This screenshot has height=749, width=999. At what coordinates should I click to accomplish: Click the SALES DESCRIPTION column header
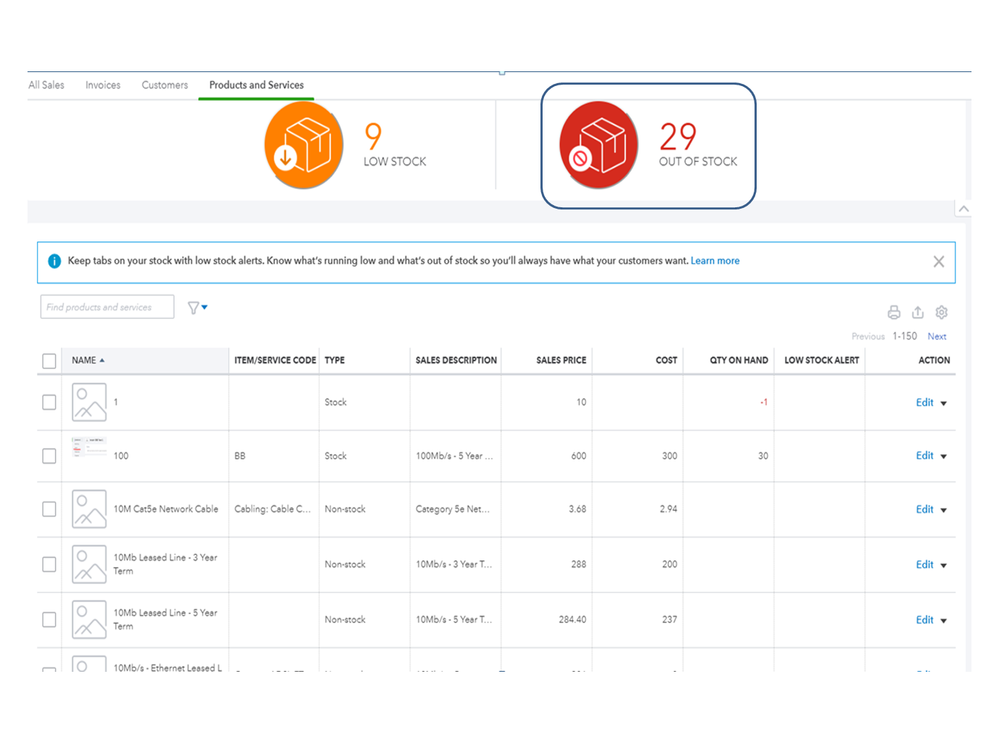[x=456, y=360]
